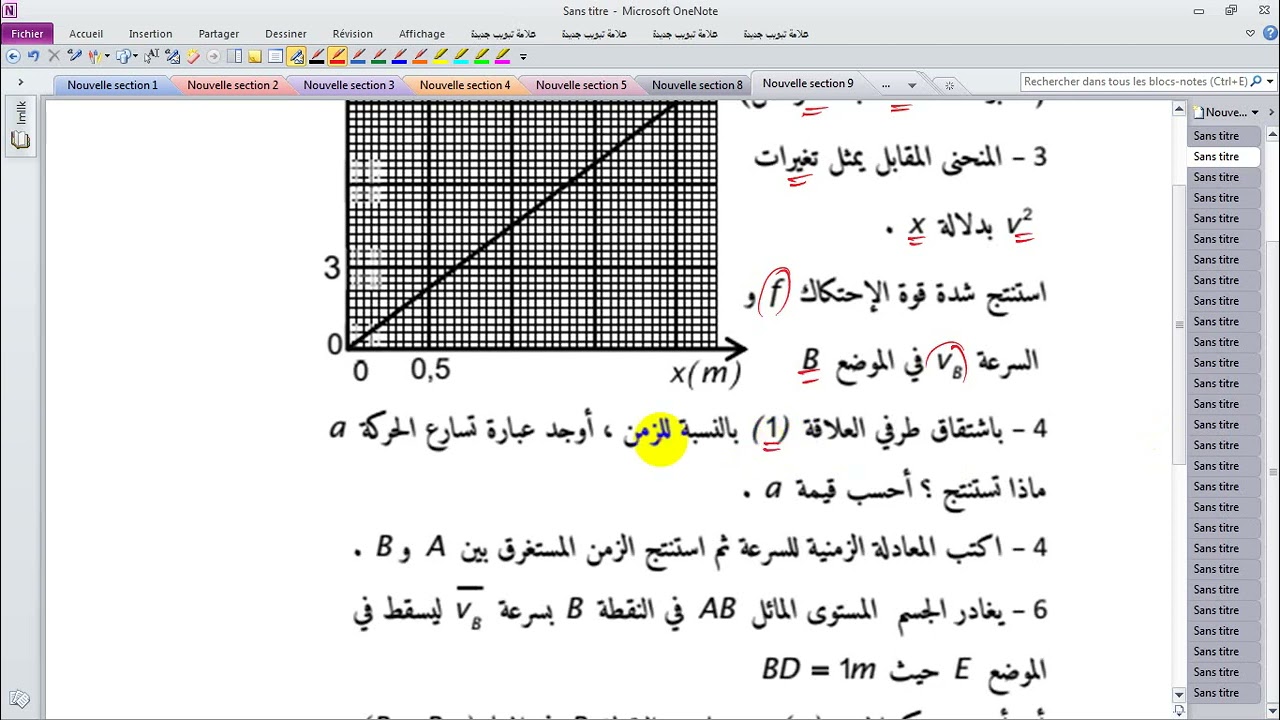1280x720 pixels.
Task: Pick the light blue pen
Action: pyautogui.click(x=358, y=57)
